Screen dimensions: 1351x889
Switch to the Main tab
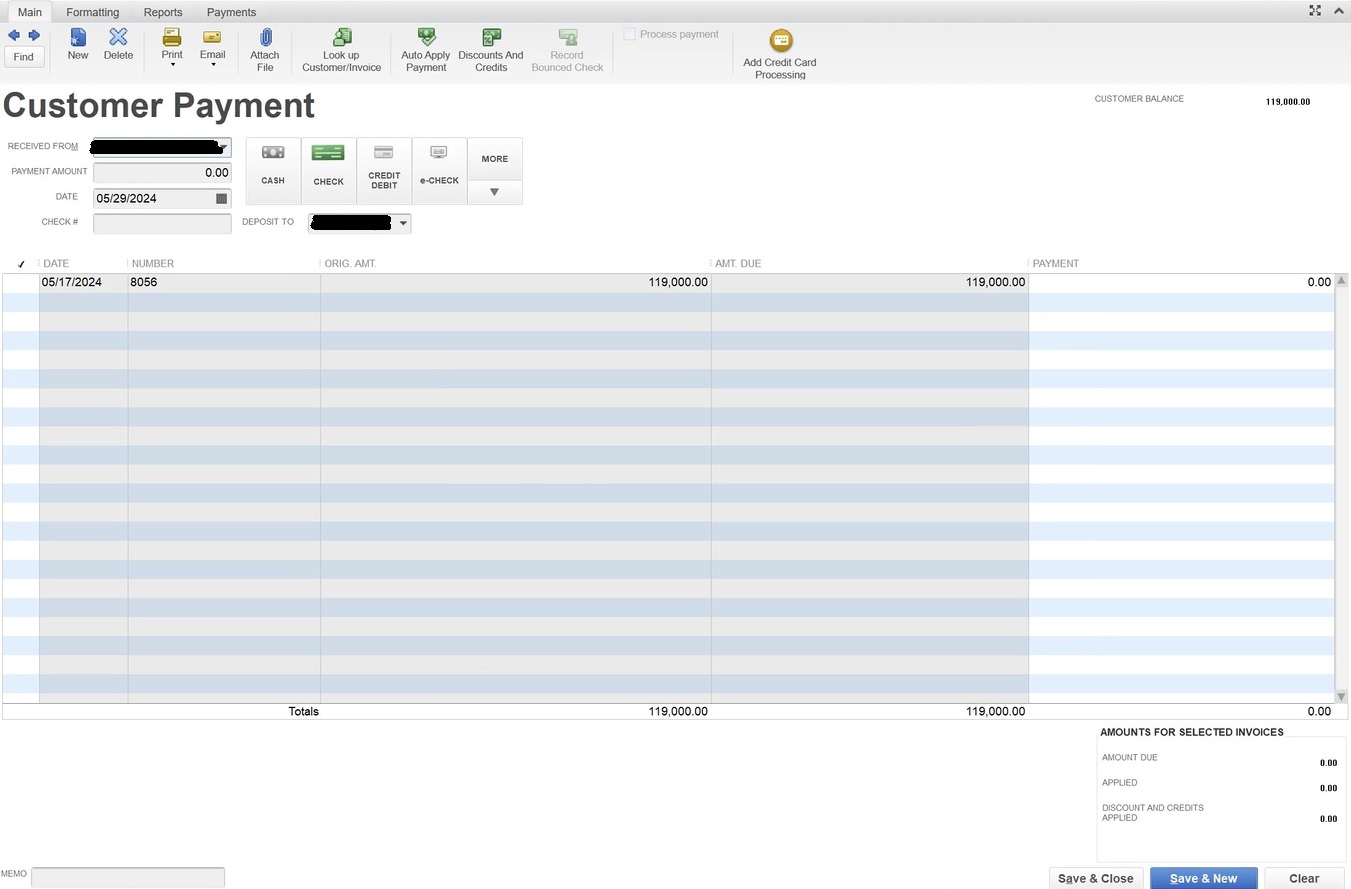click(30, 12)
